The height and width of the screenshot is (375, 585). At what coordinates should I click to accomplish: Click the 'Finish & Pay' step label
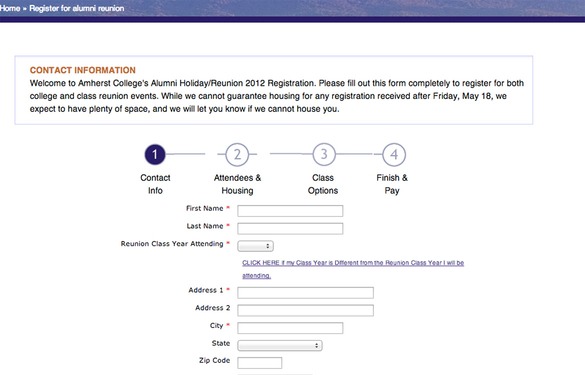tap(392, 184)
